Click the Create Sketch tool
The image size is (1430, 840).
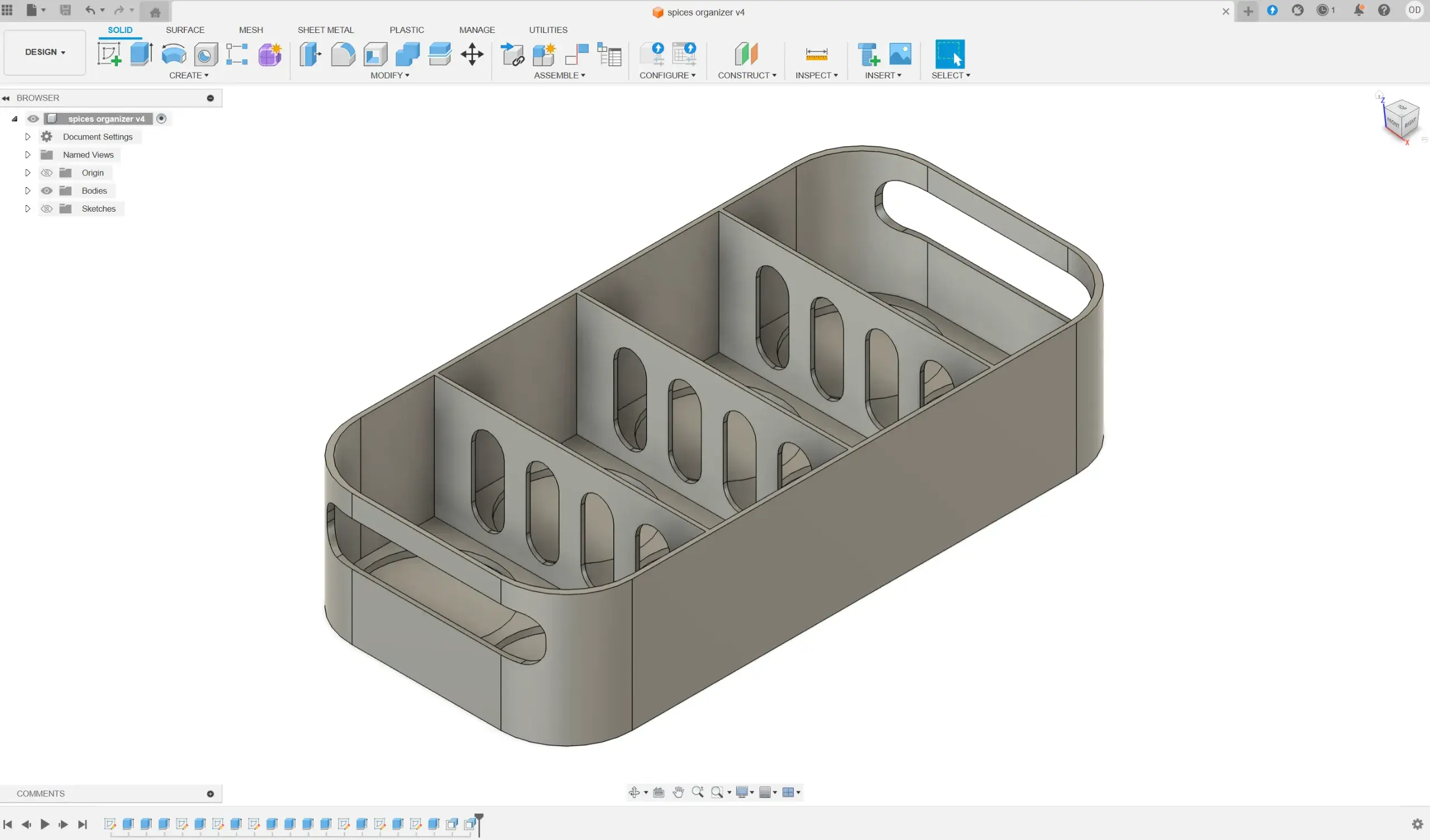click(109, 55)
